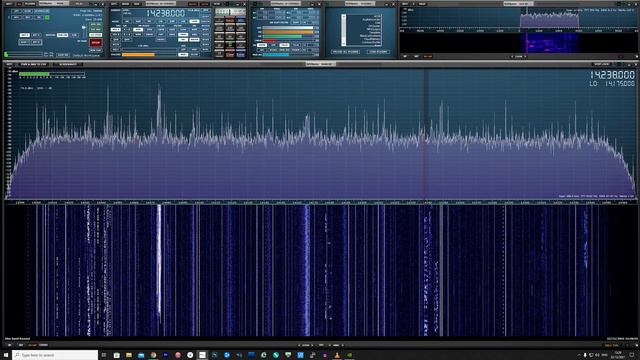Image resolution: width=640 pixels, height=360 pixels.
Task: Click the LO frequency value 14.175.000
Action: coord(620,83)
